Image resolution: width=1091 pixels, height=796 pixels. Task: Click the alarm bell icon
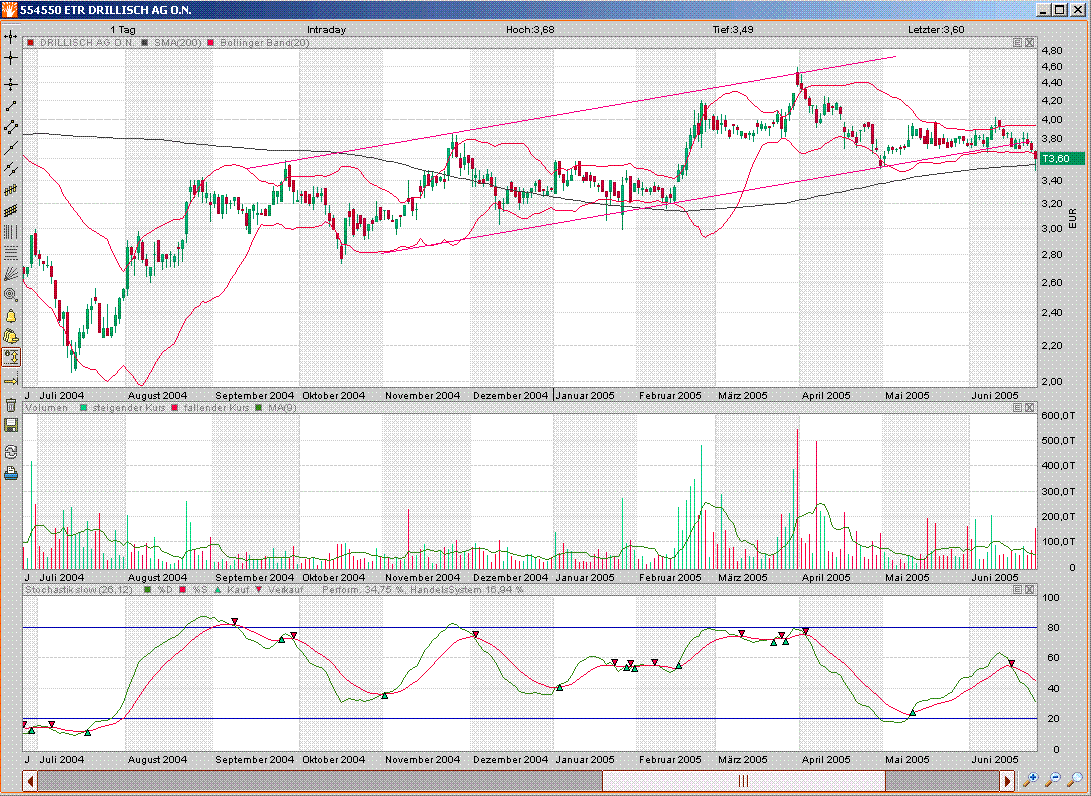coord(11,316)
